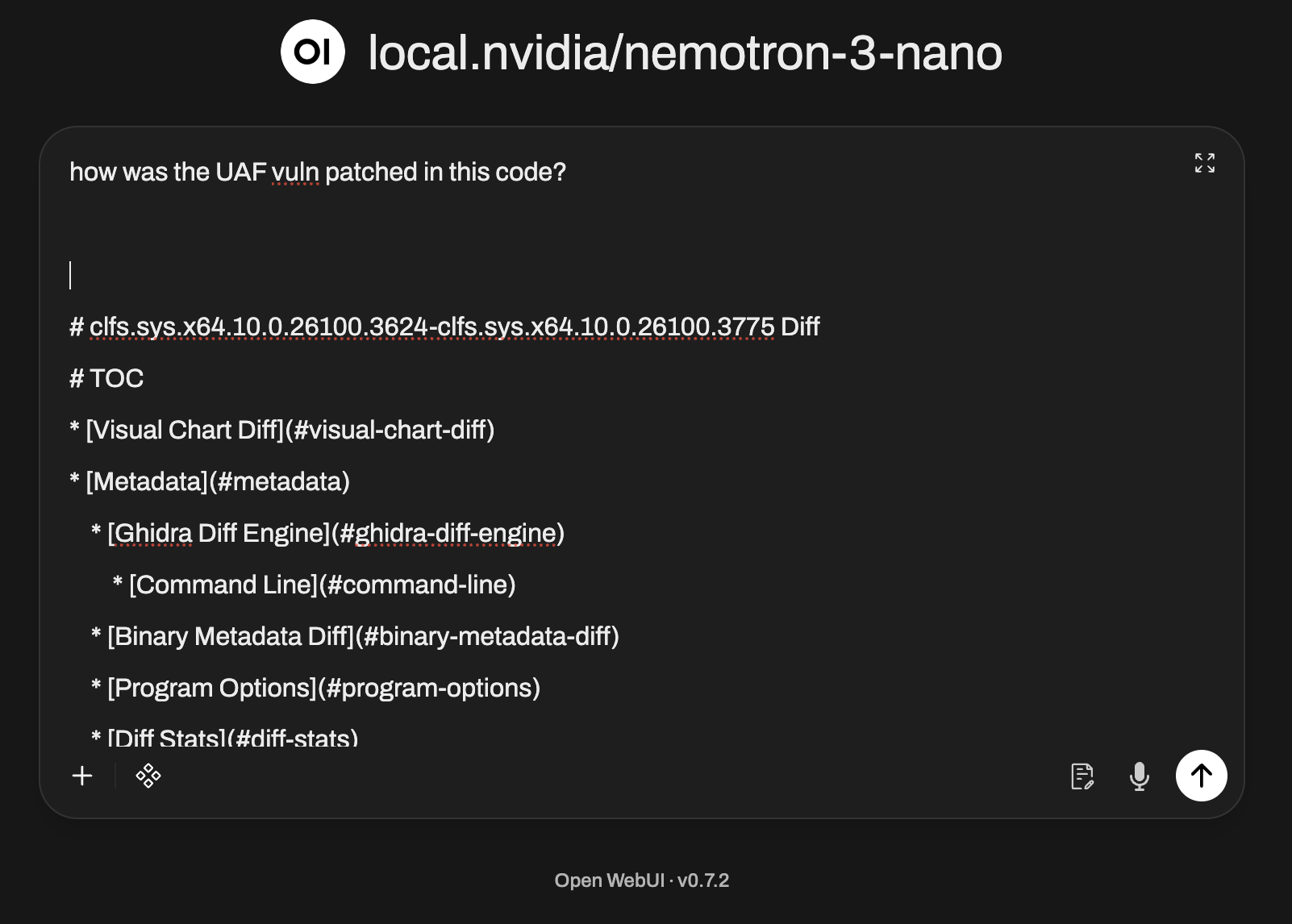The image size is (1292, 924).
Task: Open the plus attachment menu
Action: pyautogui.click(x=82, y=776)
